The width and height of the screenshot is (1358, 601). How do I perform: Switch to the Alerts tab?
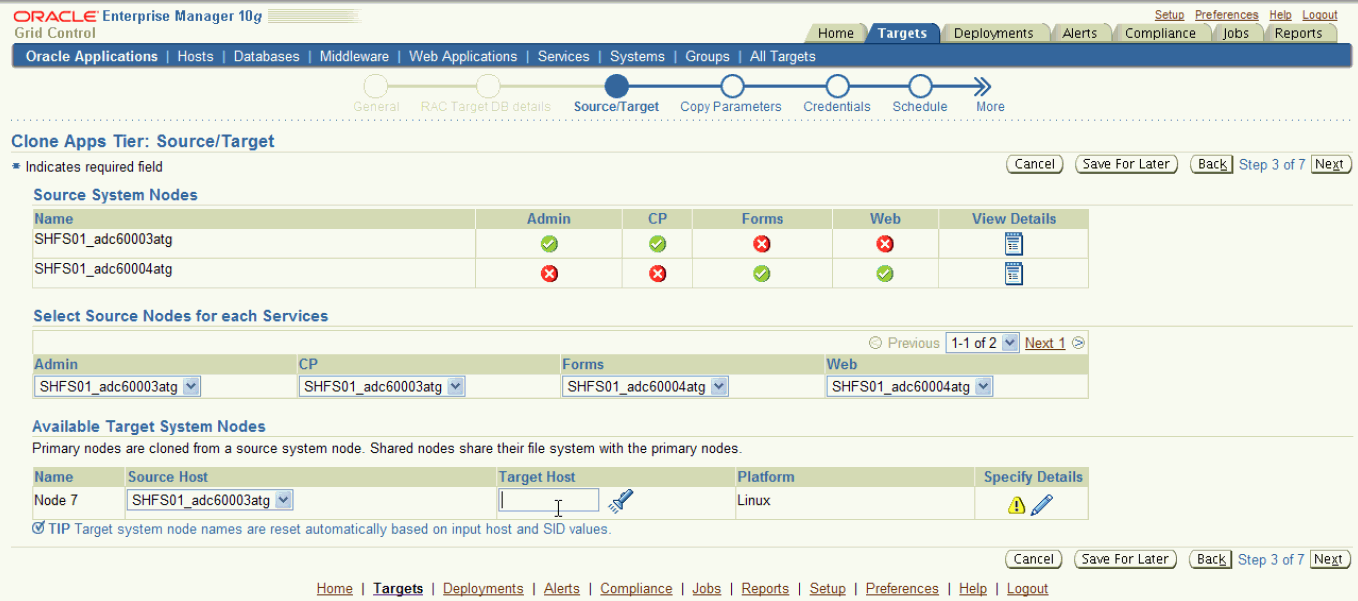1080,33
